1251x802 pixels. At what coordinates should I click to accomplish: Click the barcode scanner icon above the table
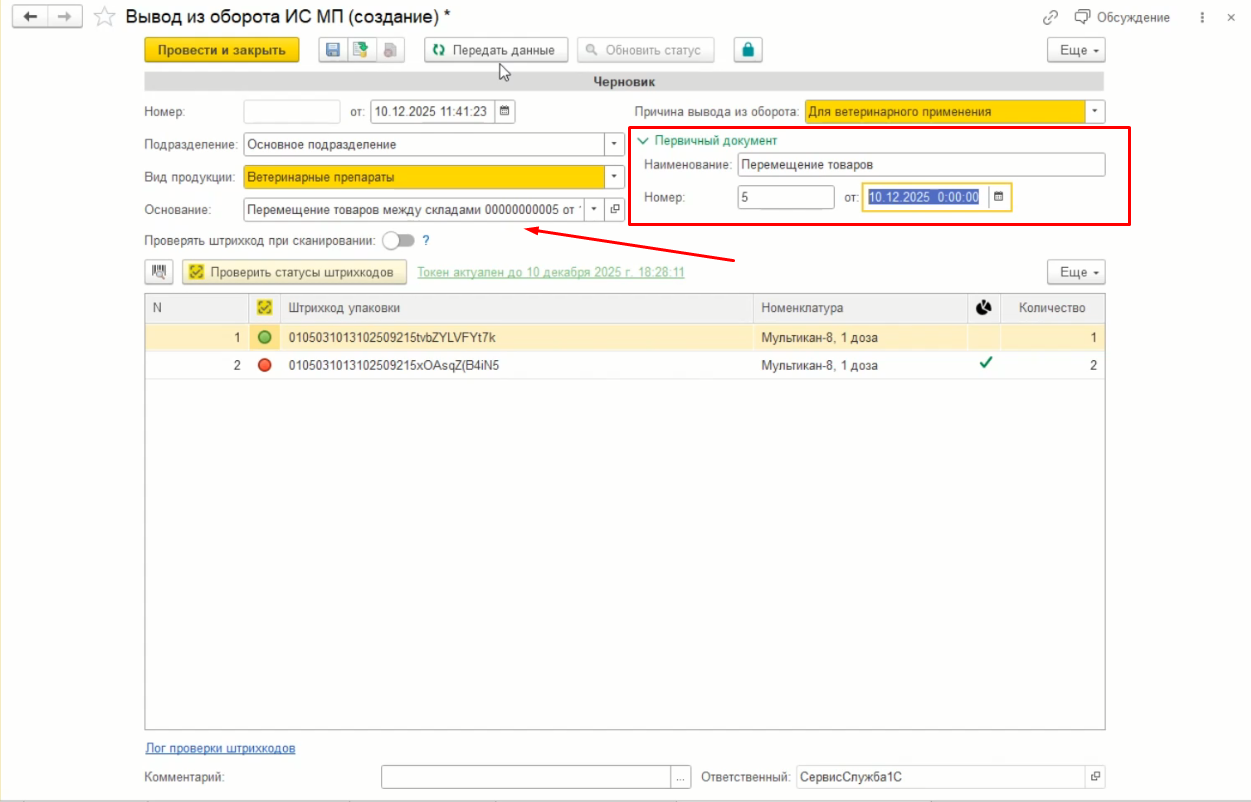pos(159,272)
